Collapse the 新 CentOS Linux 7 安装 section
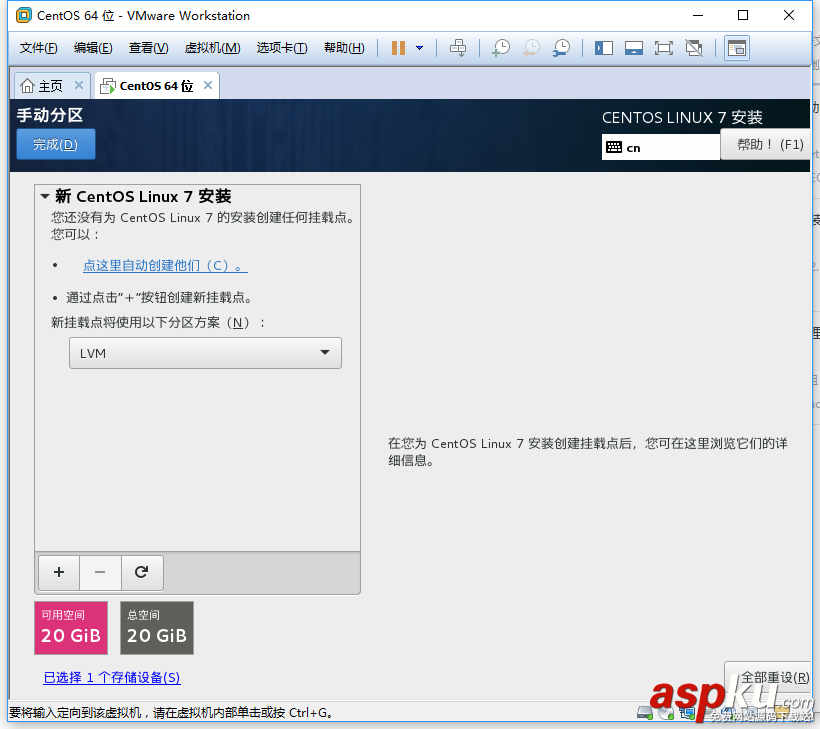The image size is (820, 729). [45, 197]
